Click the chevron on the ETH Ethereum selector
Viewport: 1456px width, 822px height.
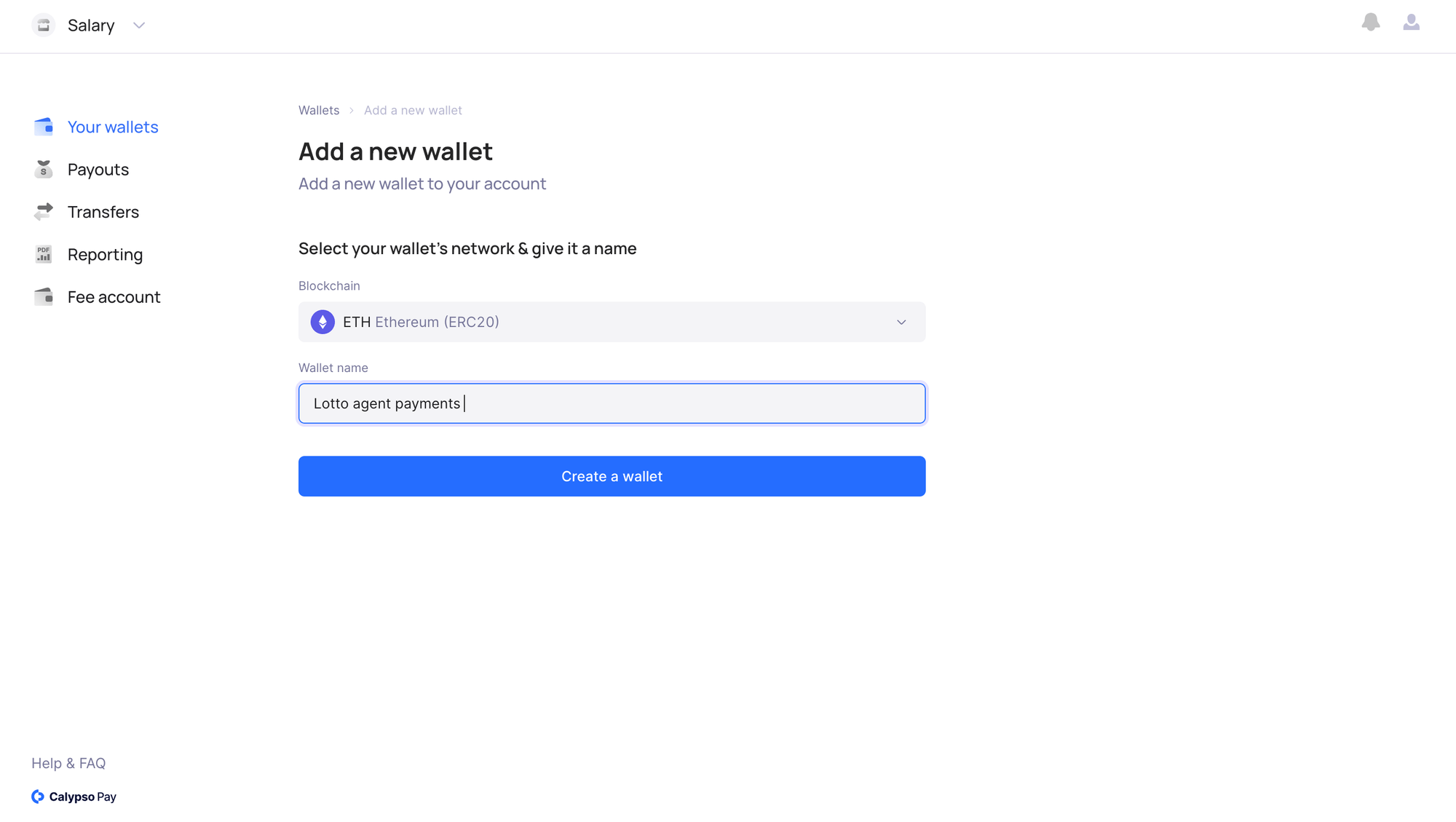click(901, 322)
